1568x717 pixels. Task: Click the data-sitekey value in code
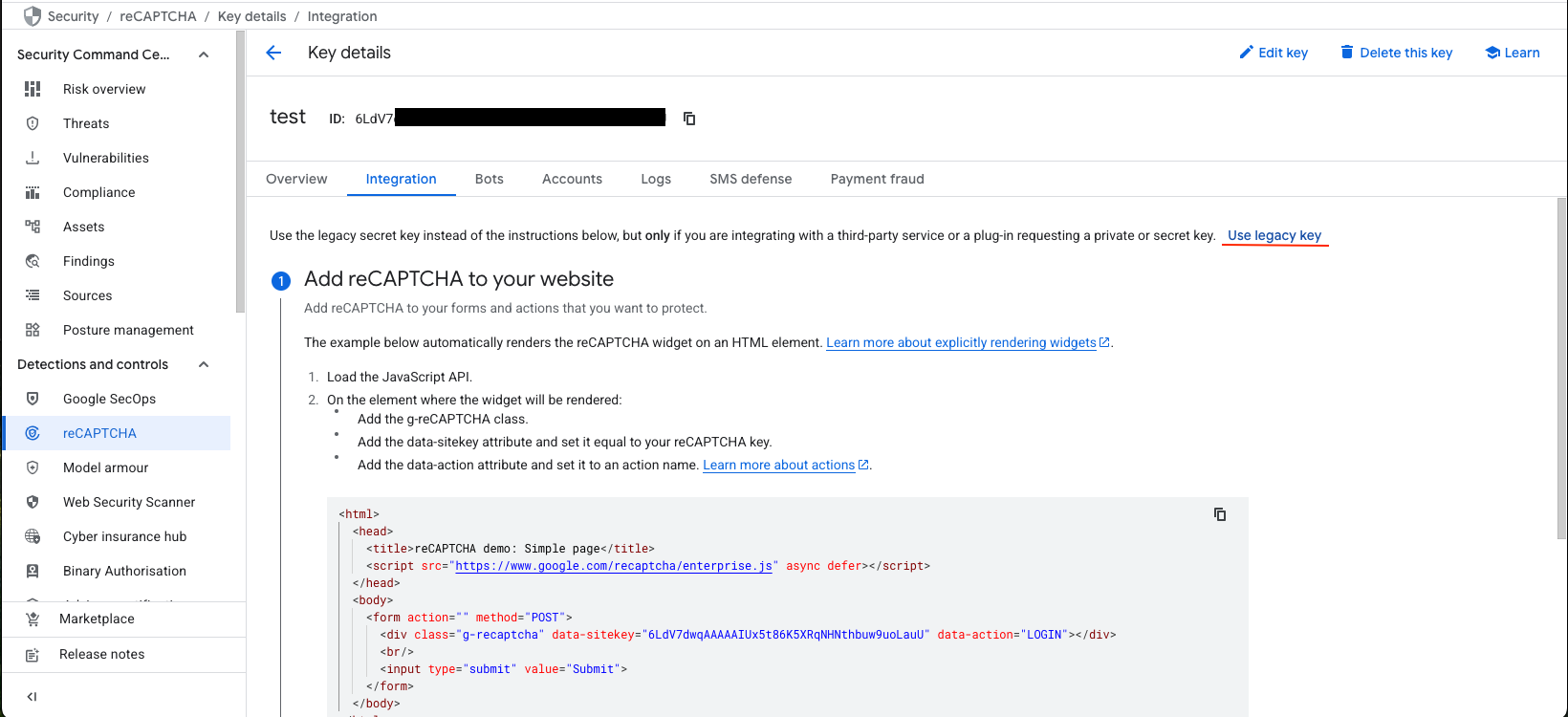click(x=786, y=635)
